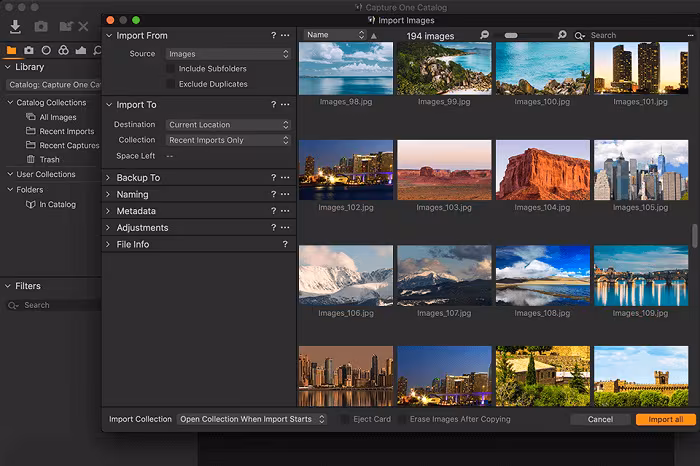Open the Source dropdown showing Images
The image size is (700, 466).
(x=228, y=54)
